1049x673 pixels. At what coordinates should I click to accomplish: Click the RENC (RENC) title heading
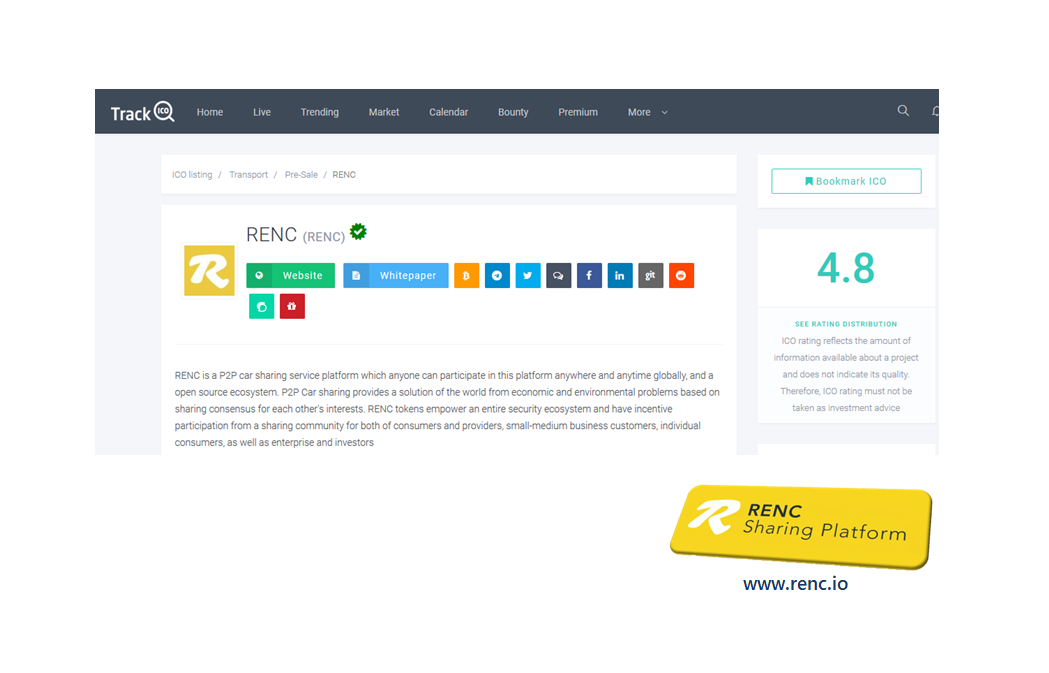pos(296,235)
